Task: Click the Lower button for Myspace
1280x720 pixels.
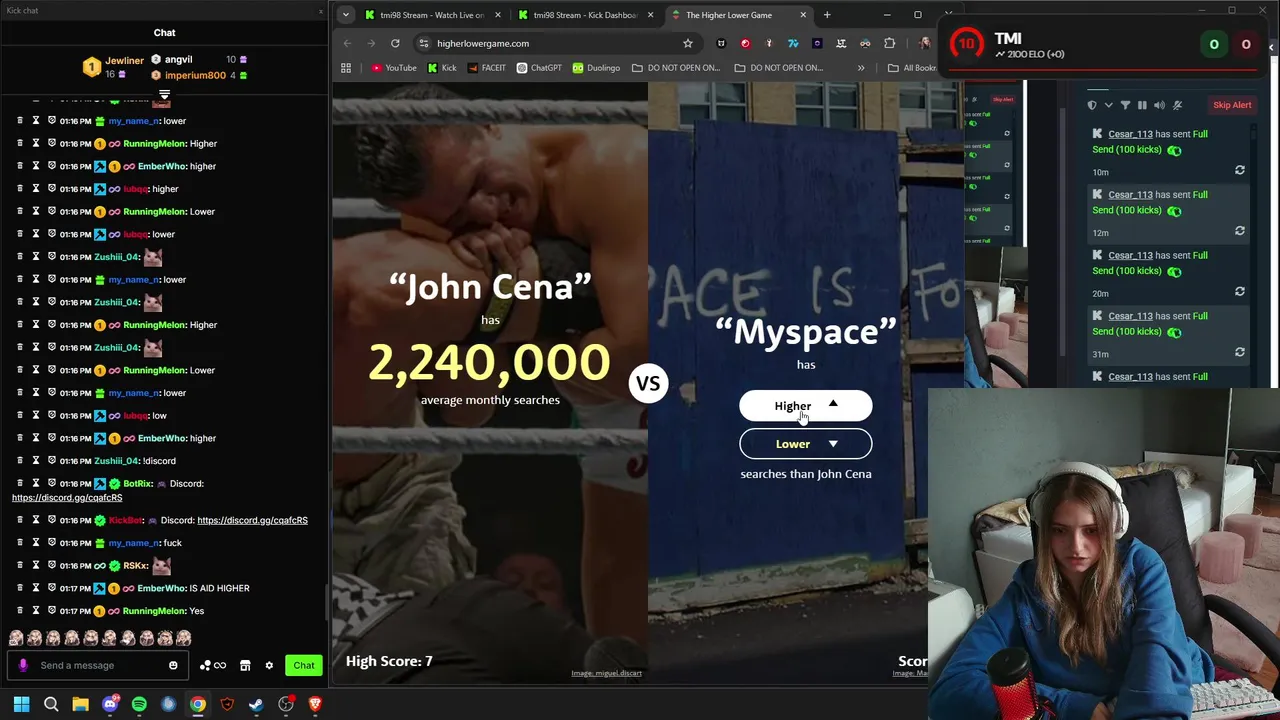Action: [805, 444]
